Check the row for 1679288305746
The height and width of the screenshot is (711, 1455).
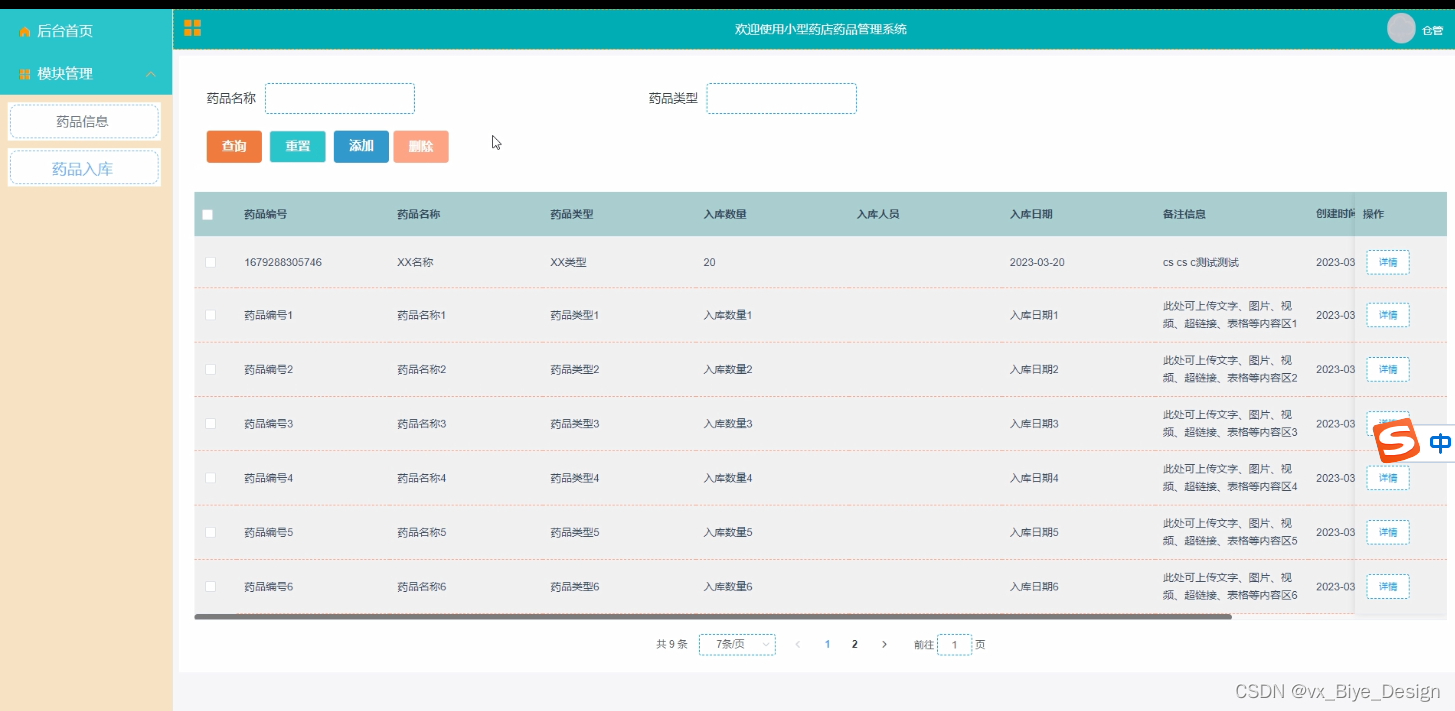point(210,262)
